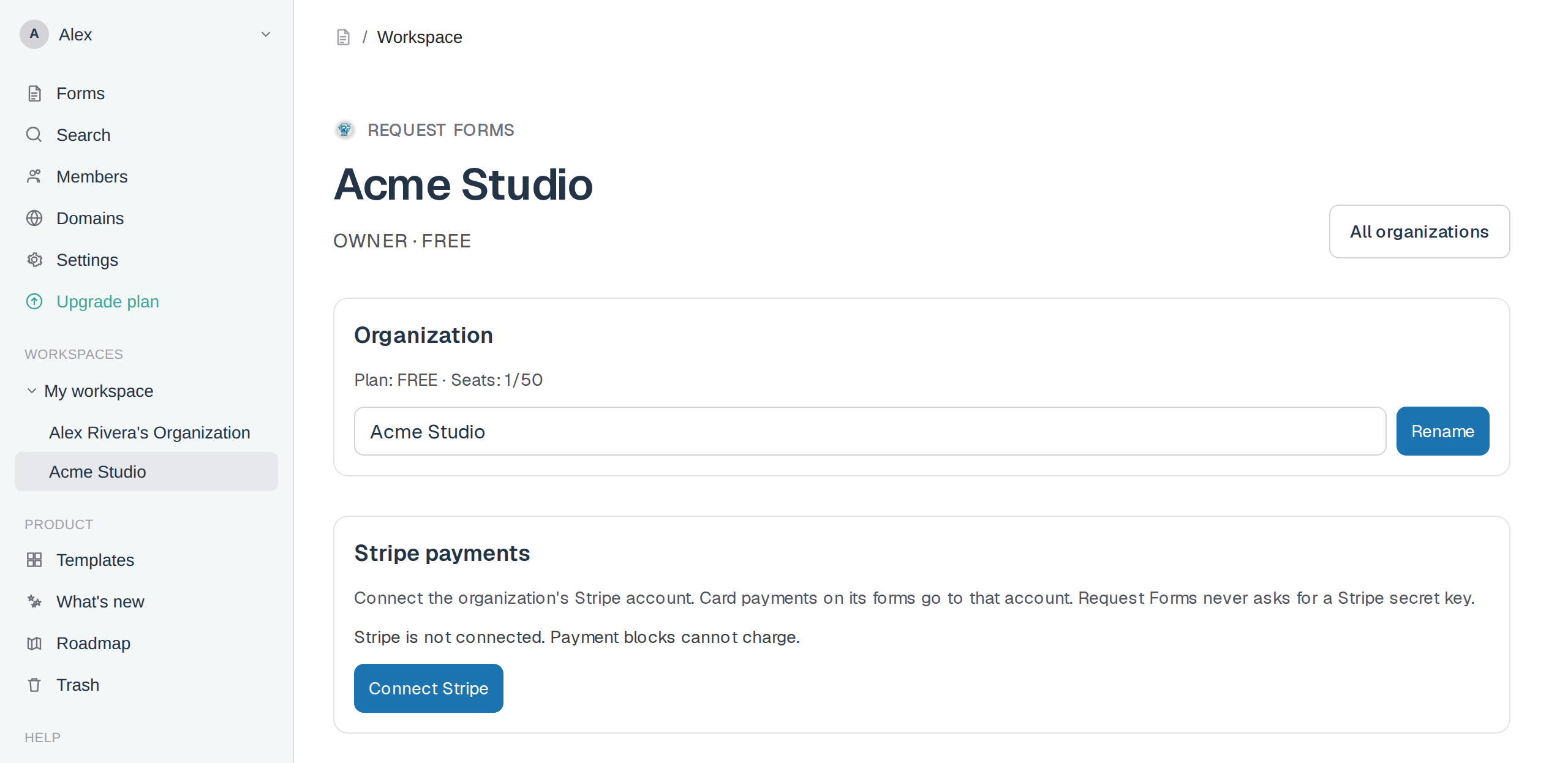The height and width of the screenshot is (763, 1568).
Task: Open the Forms page
Action: pos(146,93)
